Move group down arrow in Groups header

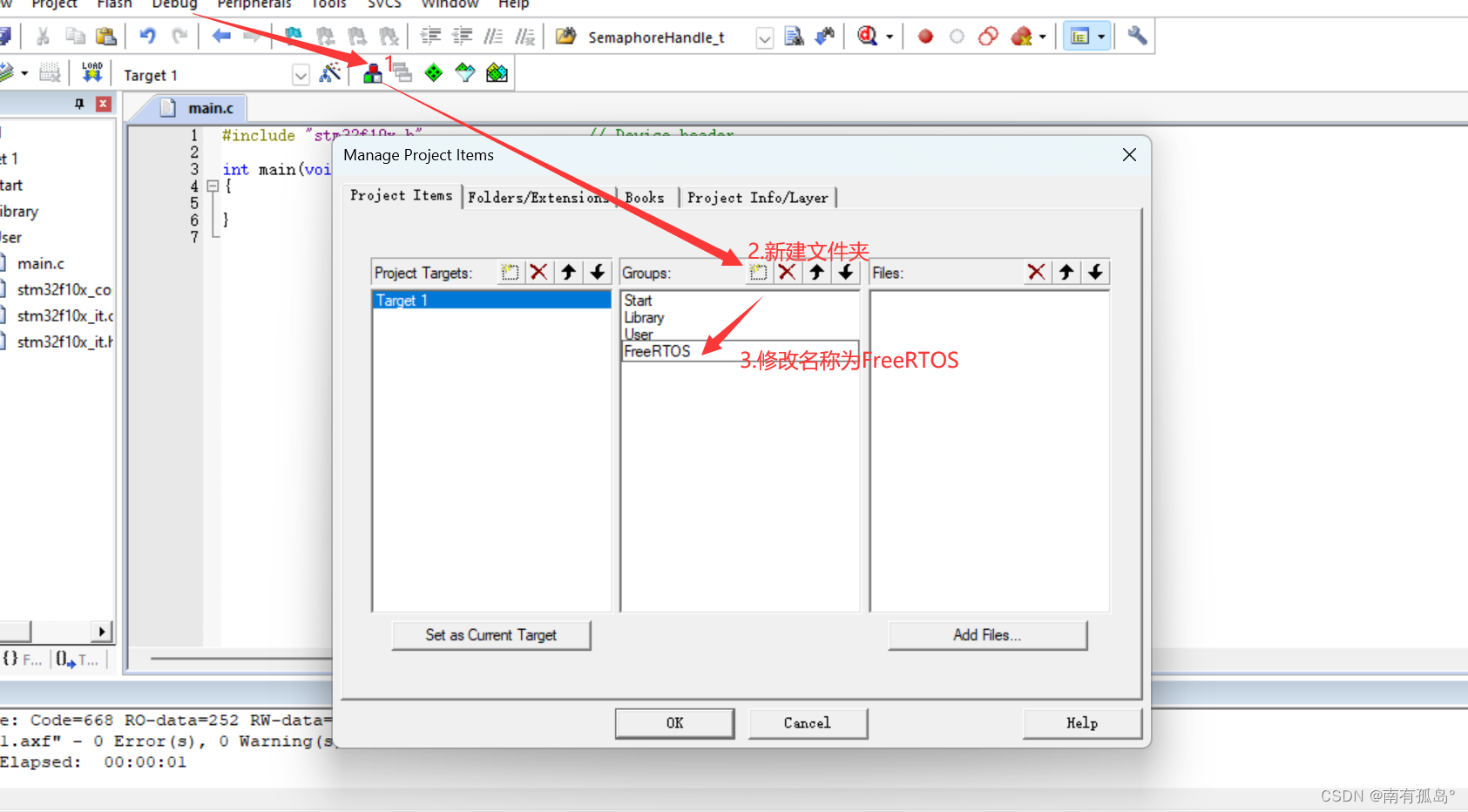pyautogui.click(x=845, y=273)
